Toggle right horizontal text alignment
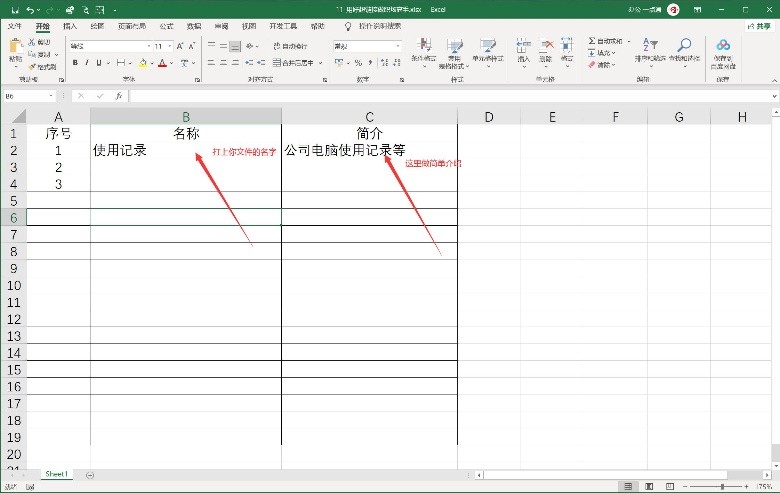 (235, 63)
